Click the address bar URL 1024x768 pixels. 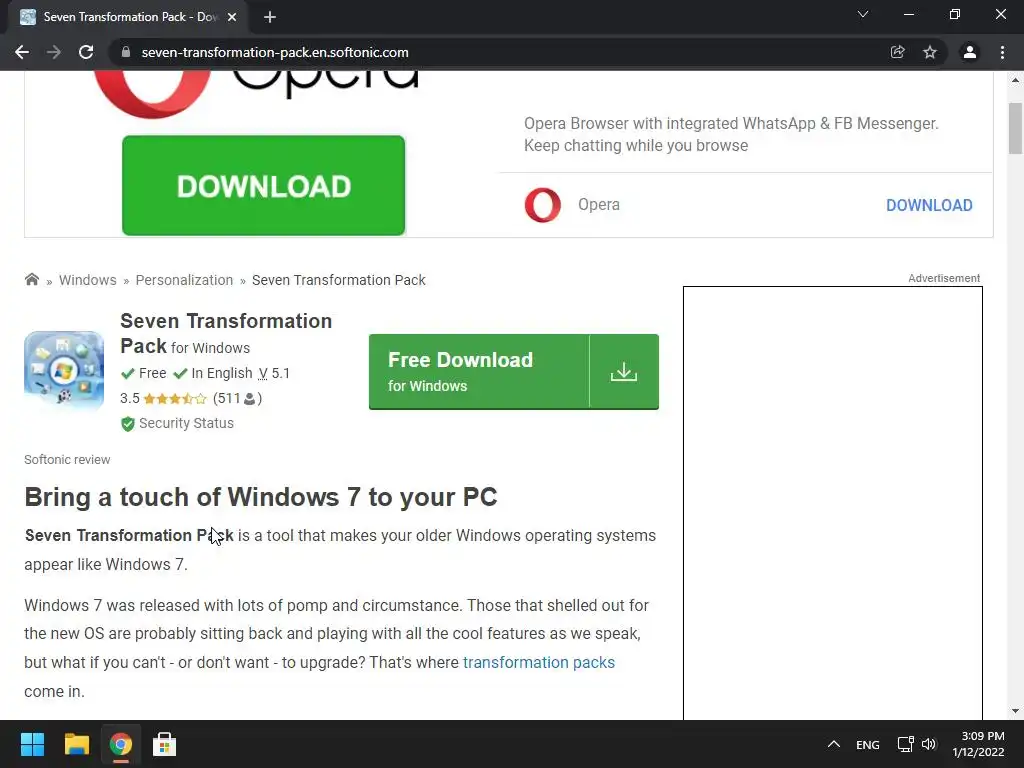point(275,52)
